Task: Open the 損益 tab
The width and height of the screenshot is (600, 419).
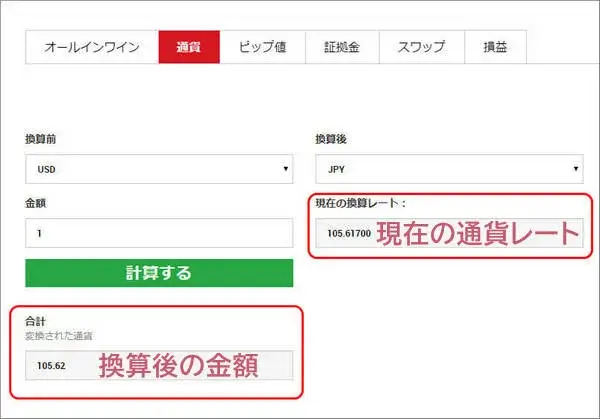Action: coord(496,47)
